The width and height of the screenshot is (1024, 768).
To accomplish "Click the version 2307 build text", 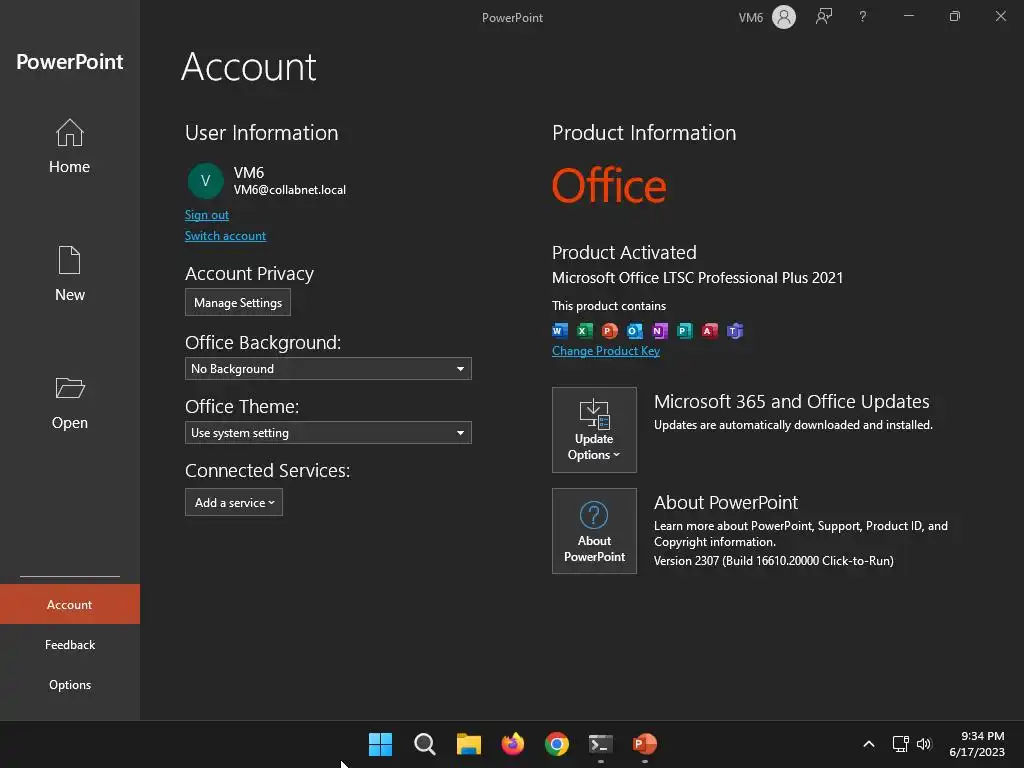I will tap(774, 561).
